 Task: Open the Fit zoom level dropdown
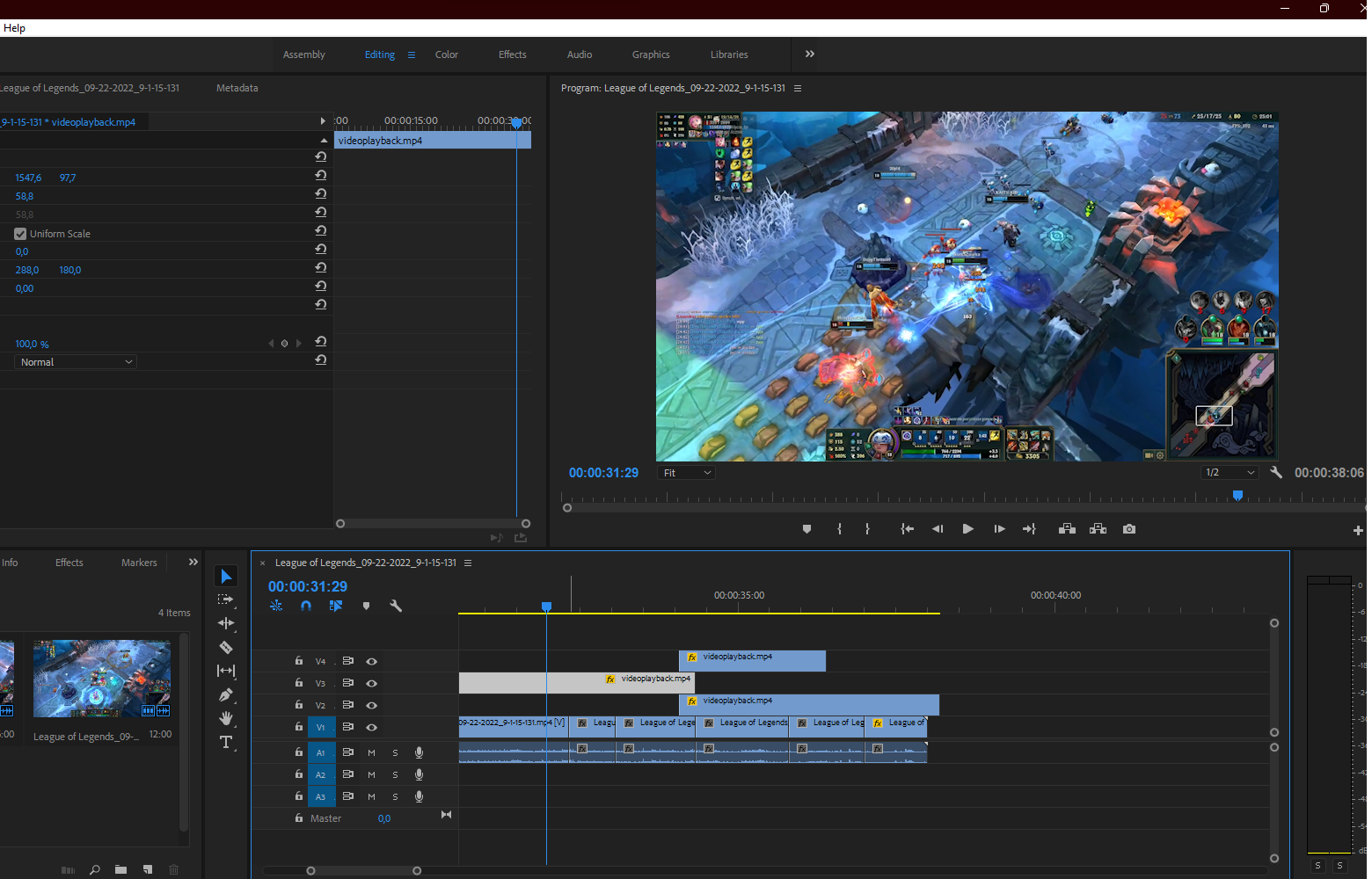[687, 473]
